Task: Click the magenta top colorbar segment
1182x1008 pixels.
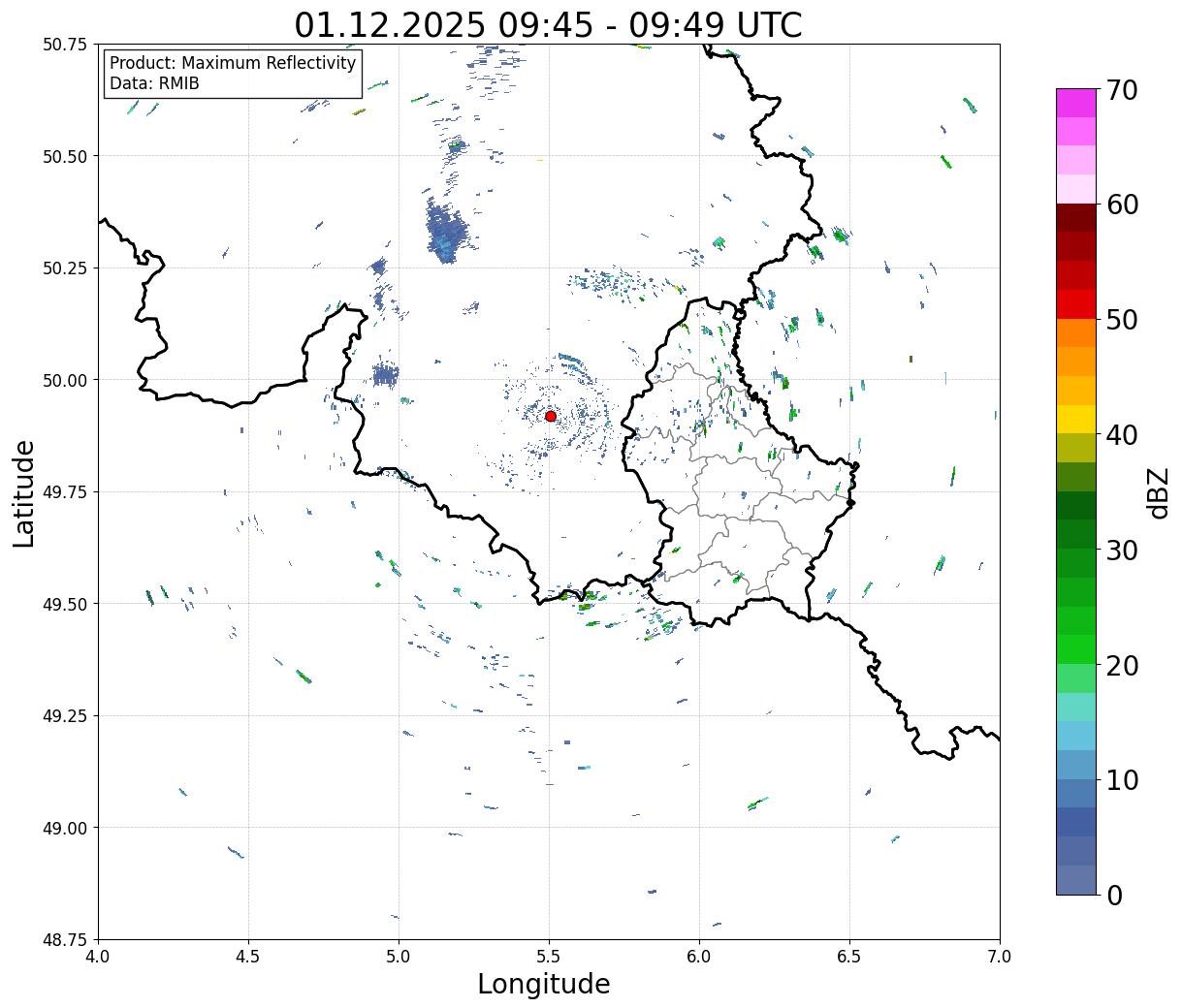Action: click(1076, 103)
